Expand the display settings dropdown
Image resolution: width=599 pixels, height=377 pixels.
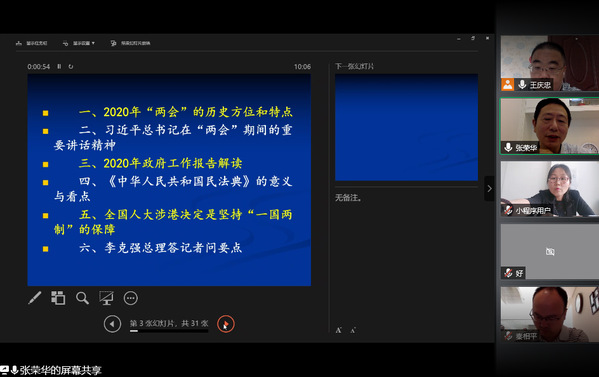pos(79,43)
